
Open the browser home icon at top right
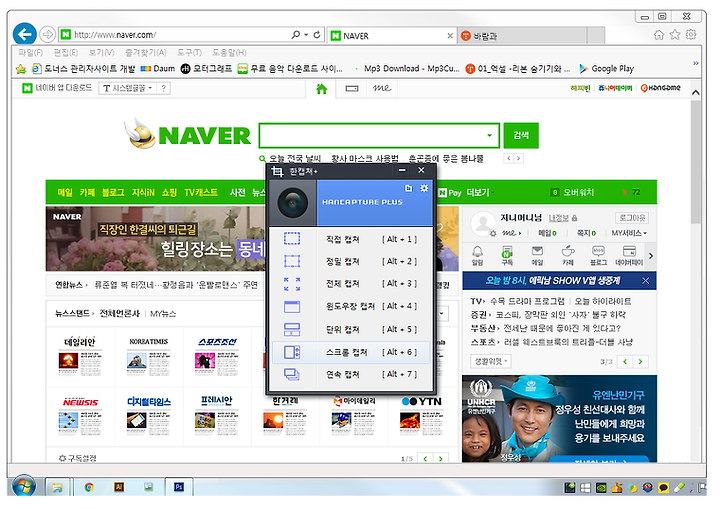(659, 35)
